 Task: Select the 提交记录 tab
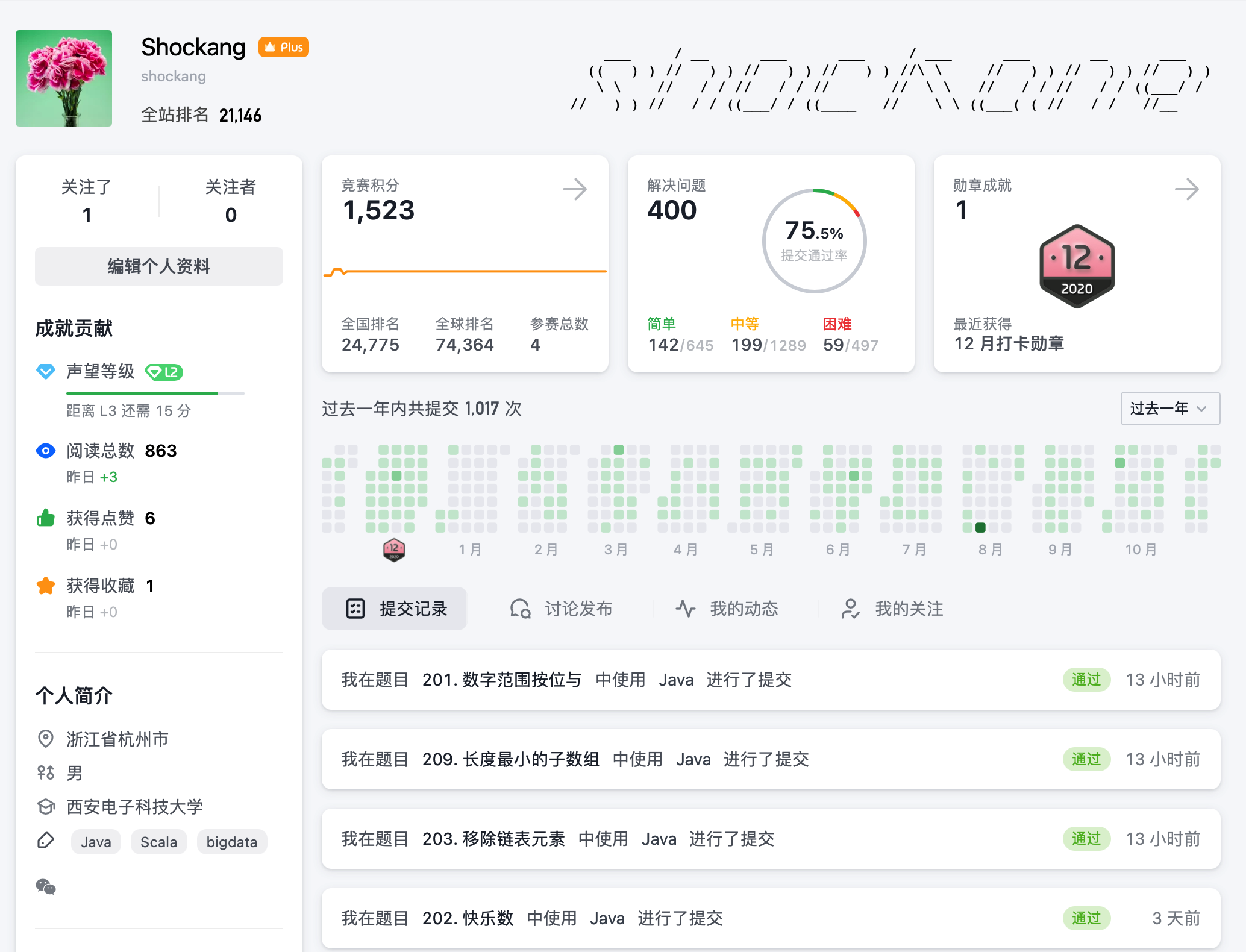[395, 609]
